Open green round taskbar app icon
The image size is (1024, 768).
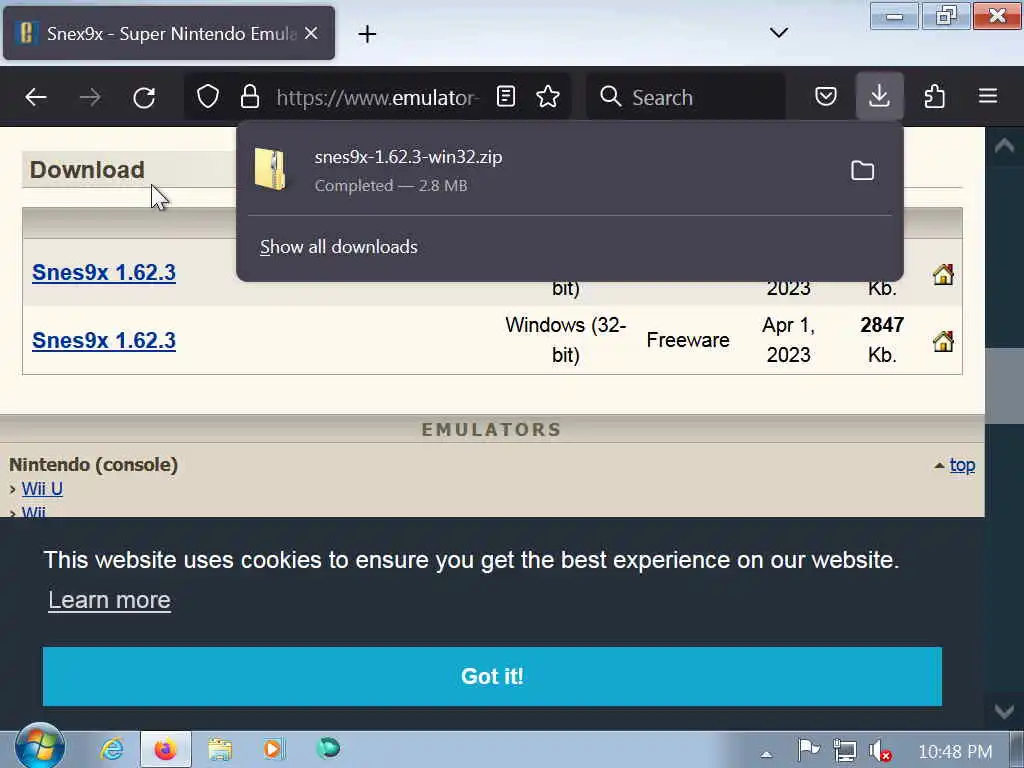pos(328,748)
